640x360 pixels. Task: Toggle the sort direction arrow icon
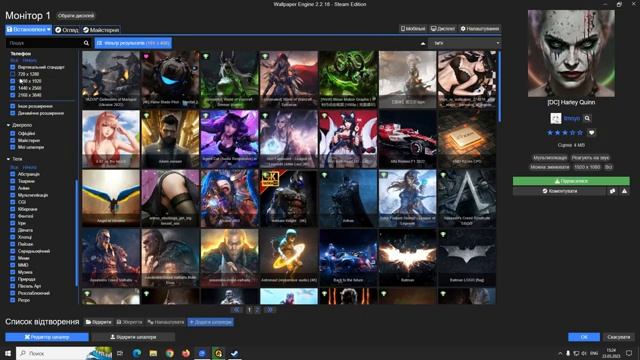(x=423, y=43)
